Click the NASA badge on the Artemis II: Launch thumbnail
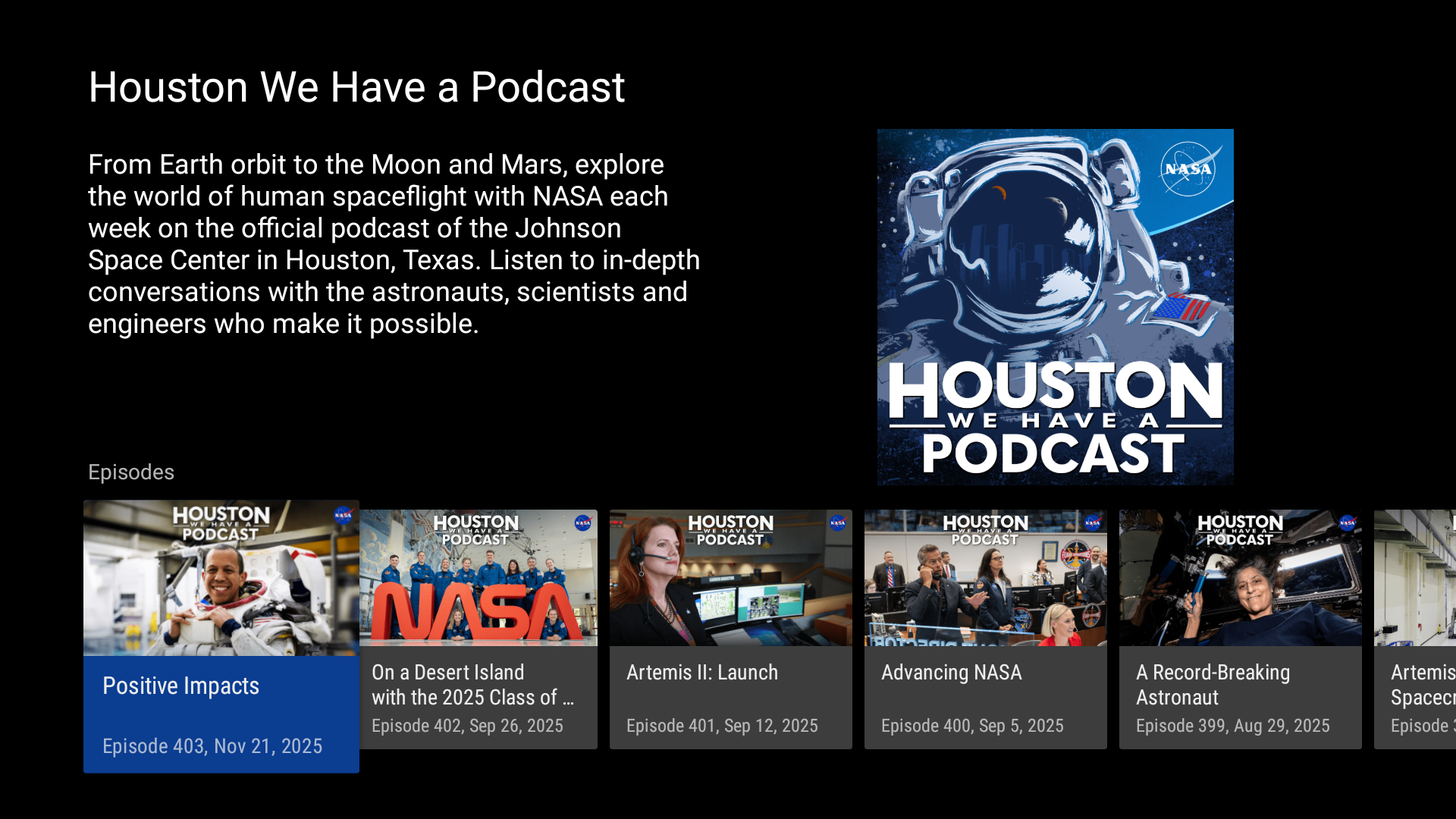This screenshot has width=1456, height=819. 838,523
